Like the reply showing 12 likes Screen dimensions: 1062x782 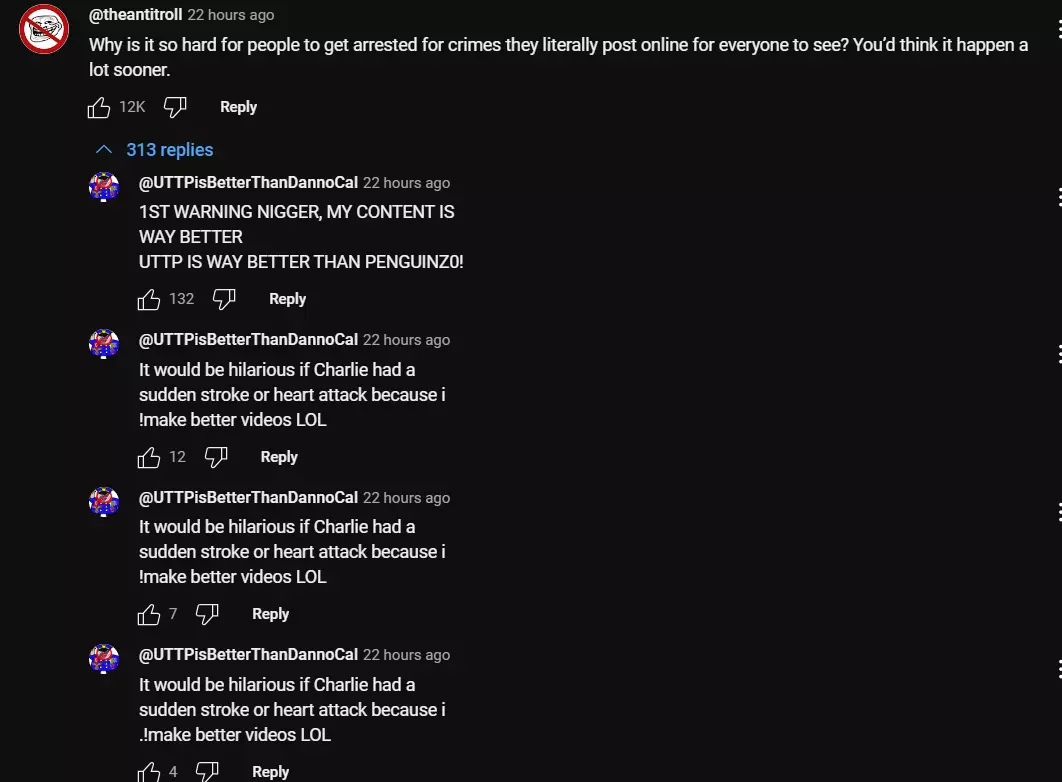point(149,457)
